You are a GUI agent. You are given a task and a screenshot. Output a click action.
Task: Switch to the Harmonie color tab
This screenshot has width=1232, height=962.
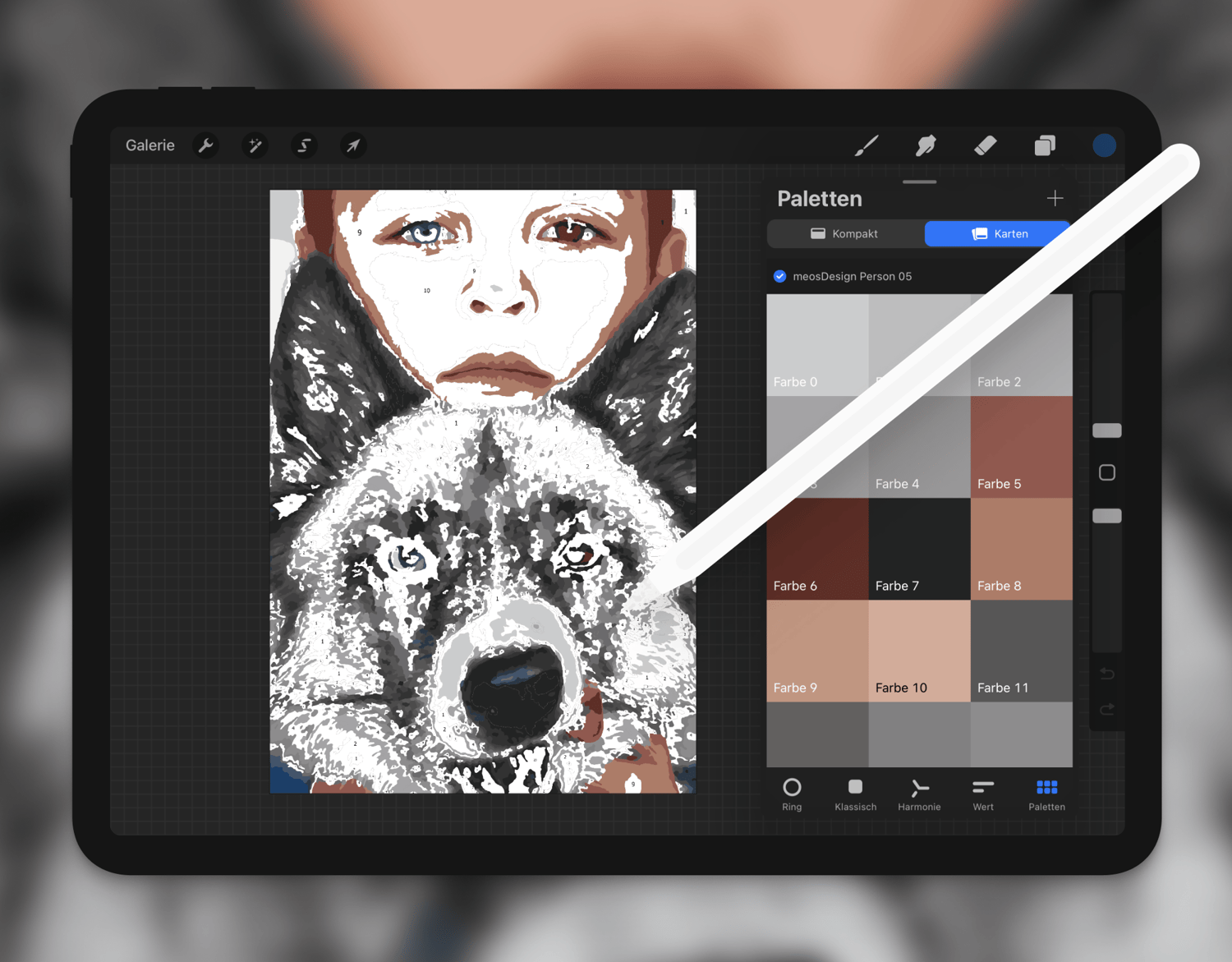pos(919,794)
